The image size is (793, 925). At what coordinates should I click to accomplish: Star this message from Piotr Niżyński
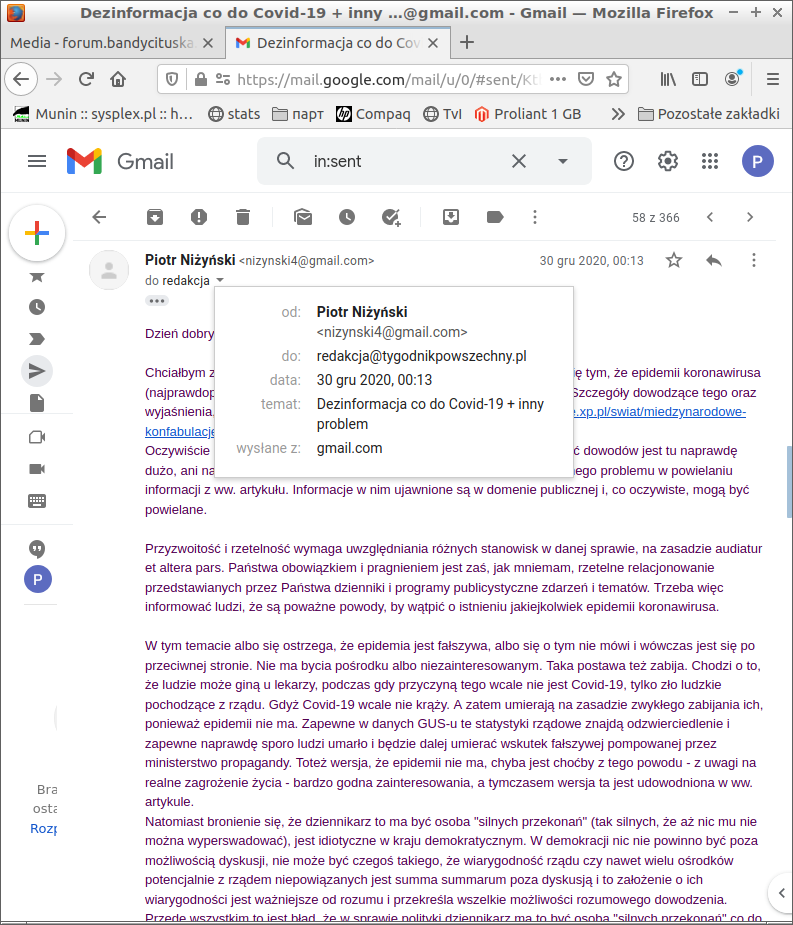point(674,260)
